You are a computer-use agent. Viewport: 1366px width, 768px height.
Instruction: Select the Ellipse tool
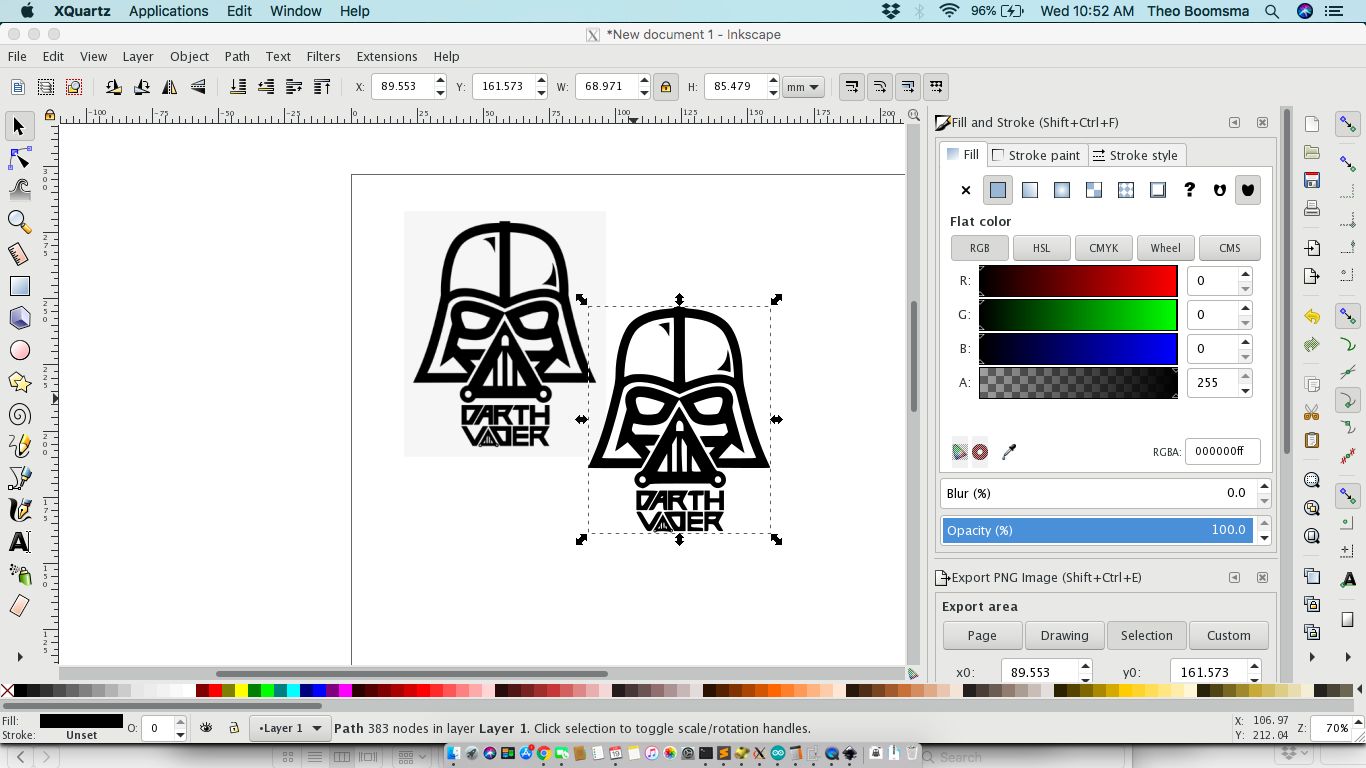coord(19,350)
